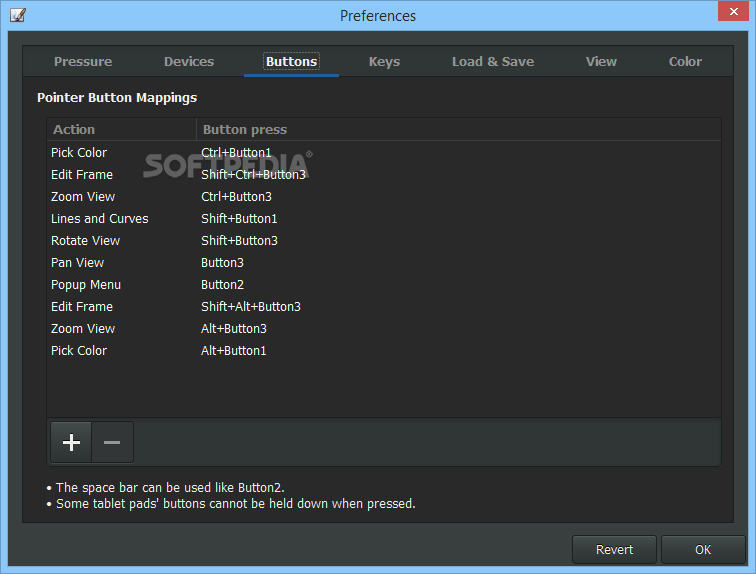Remove the selected button mapping
Viewport: 756px width, 574px height.
click(112, 442)
